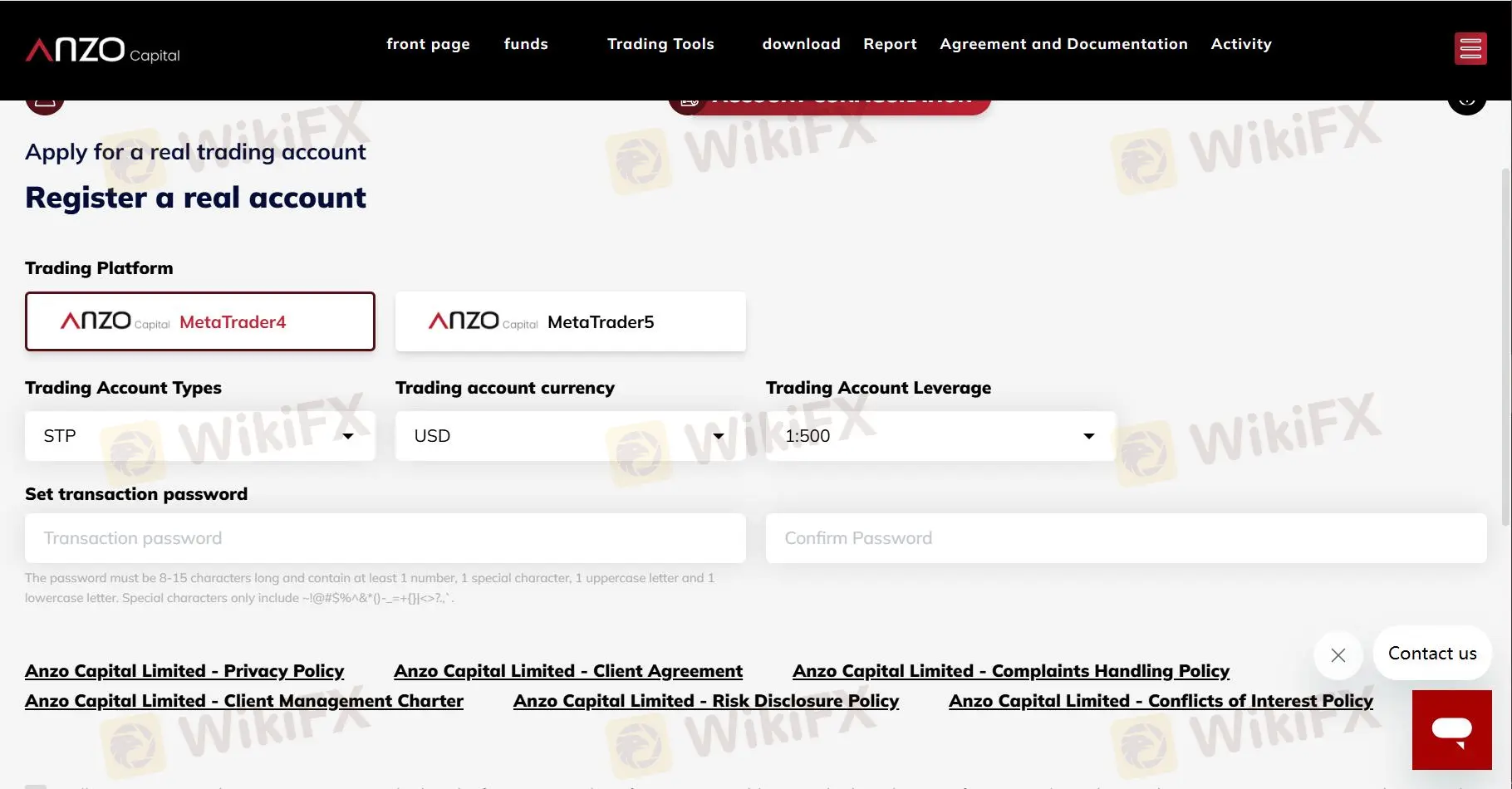1512x789 pixels.
Task: Go to the front page menu
Action: 428,44
